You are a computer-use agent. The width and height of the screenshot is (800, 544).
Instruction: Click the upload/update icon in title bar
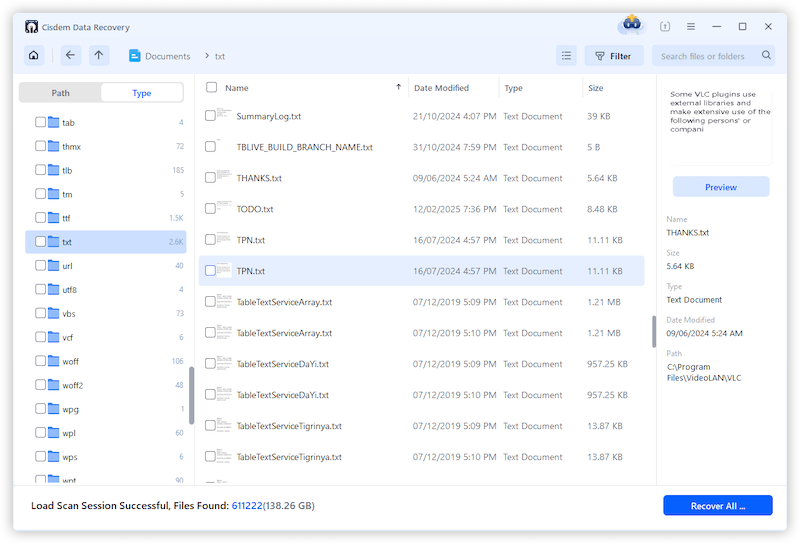coord(665,27)
